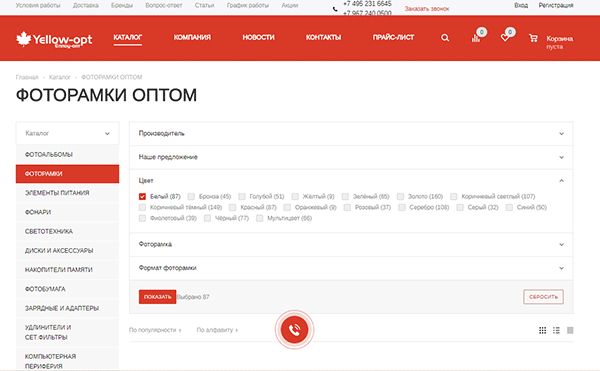Collapse the Цвет filter section
Screen dimensions: 600x371
351,181
